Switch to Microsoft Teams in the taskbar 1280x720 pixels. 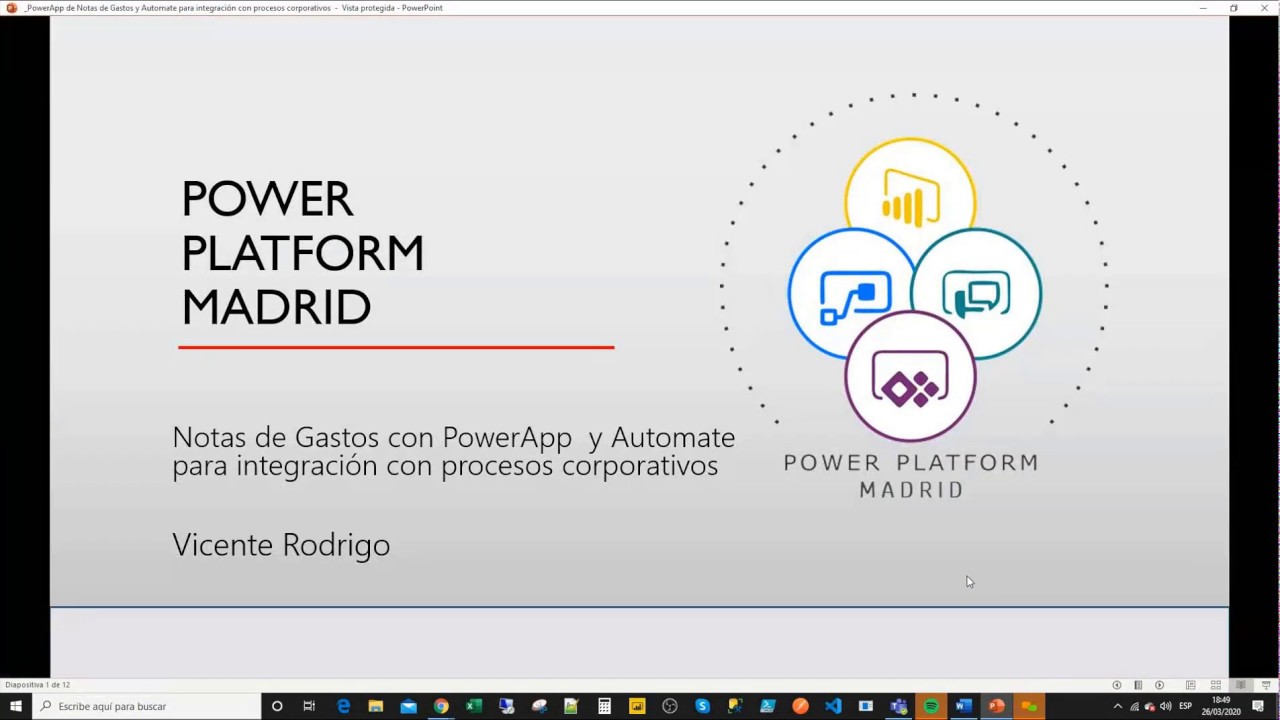[898, 706]
